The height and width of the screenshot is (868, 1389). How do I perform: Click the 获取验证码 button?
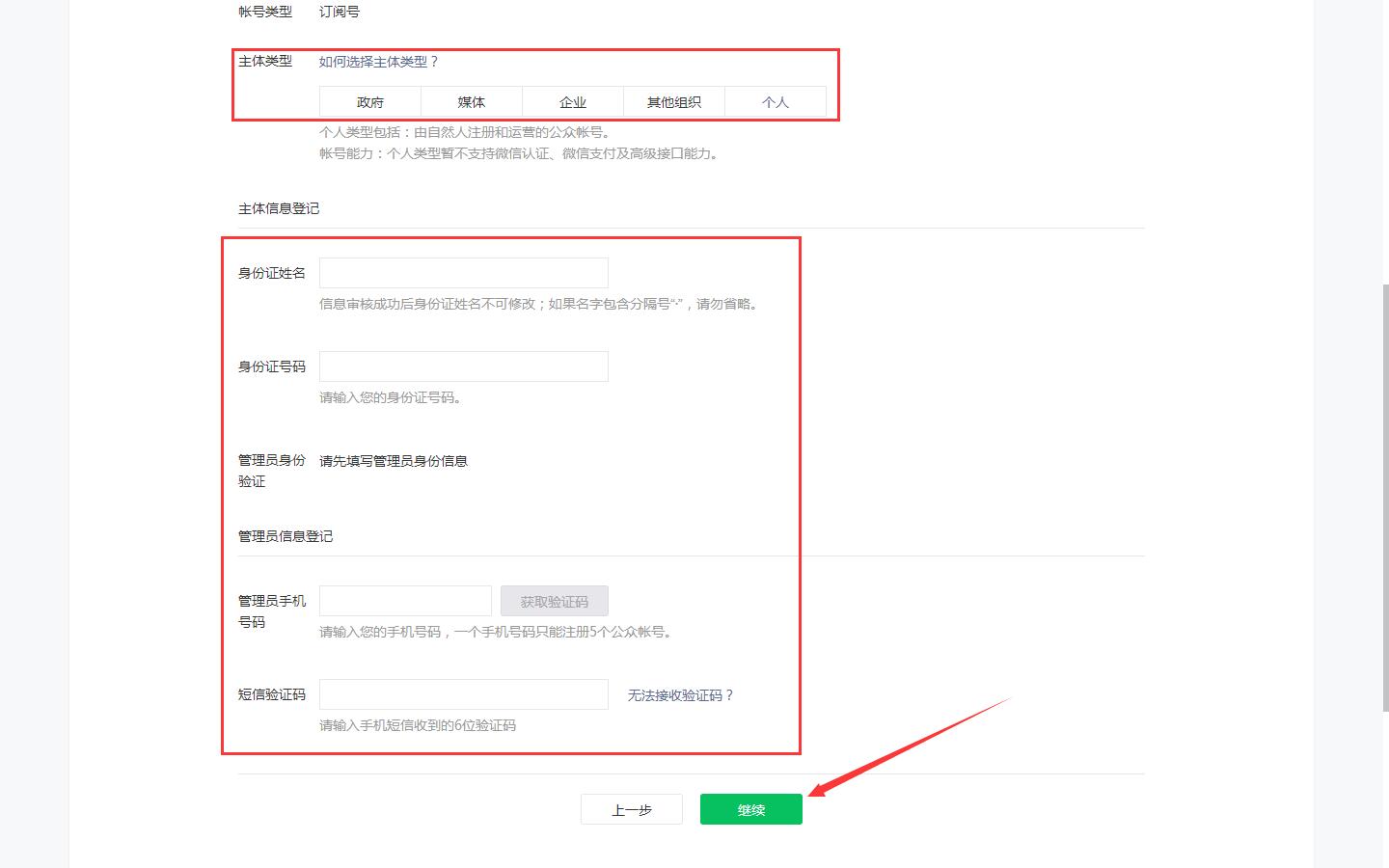[x=555, y=600]
